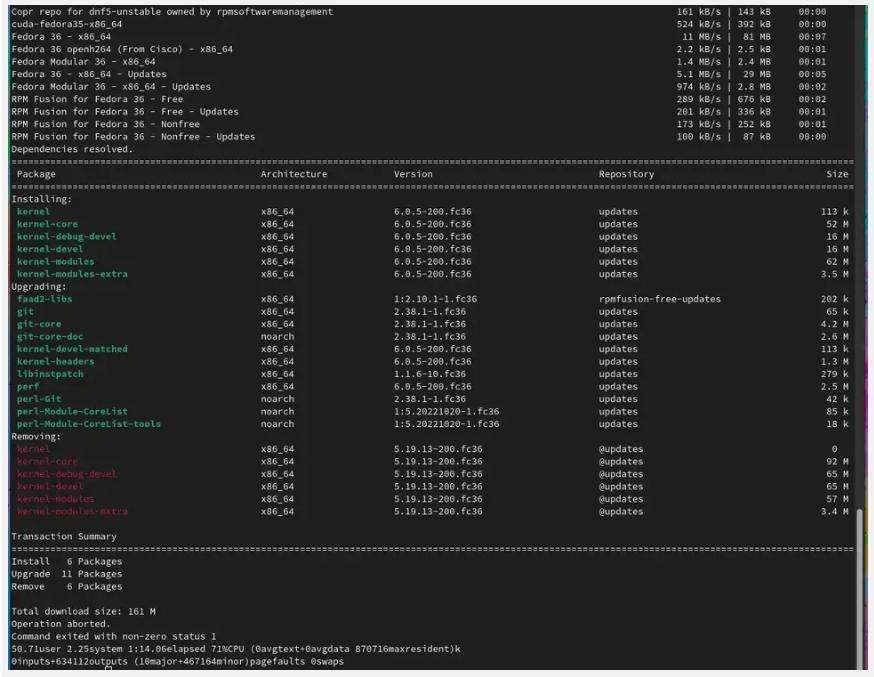
Task: Click the green kernel-modules-extra package name
Action: click(72, 274)
